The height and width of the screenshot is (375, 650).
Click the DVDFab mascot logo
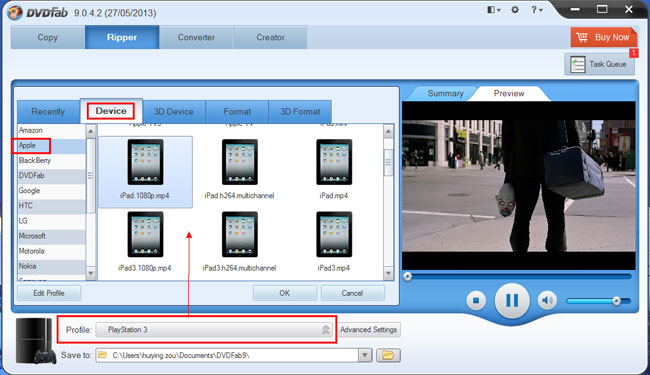(x=14, y=12)
